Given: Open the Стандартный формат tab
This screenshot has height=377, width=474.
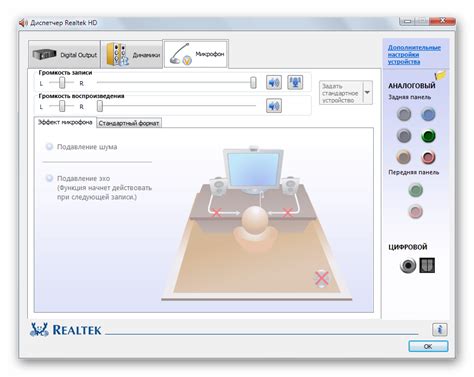Looking at the screenshot, I should click(x=129, y=123).
